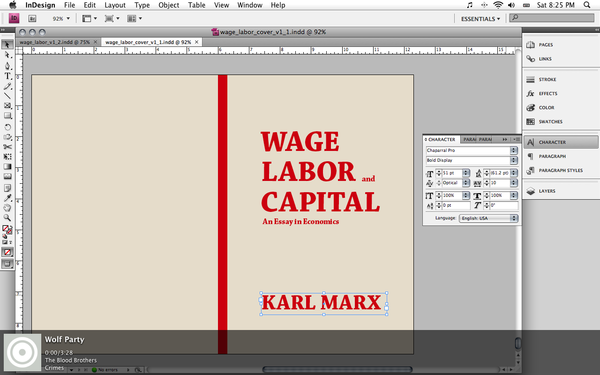Click the Wi-Fi status icon
The image size is (600, 375).
point(498,5)
